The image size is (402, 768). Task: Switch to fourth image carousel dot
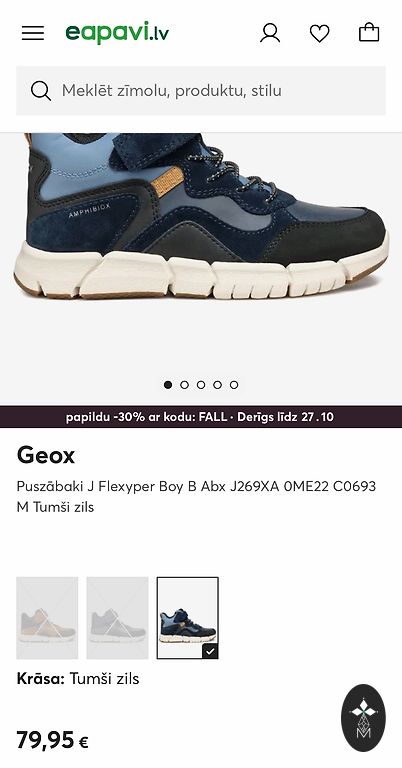tap(217, 385)
